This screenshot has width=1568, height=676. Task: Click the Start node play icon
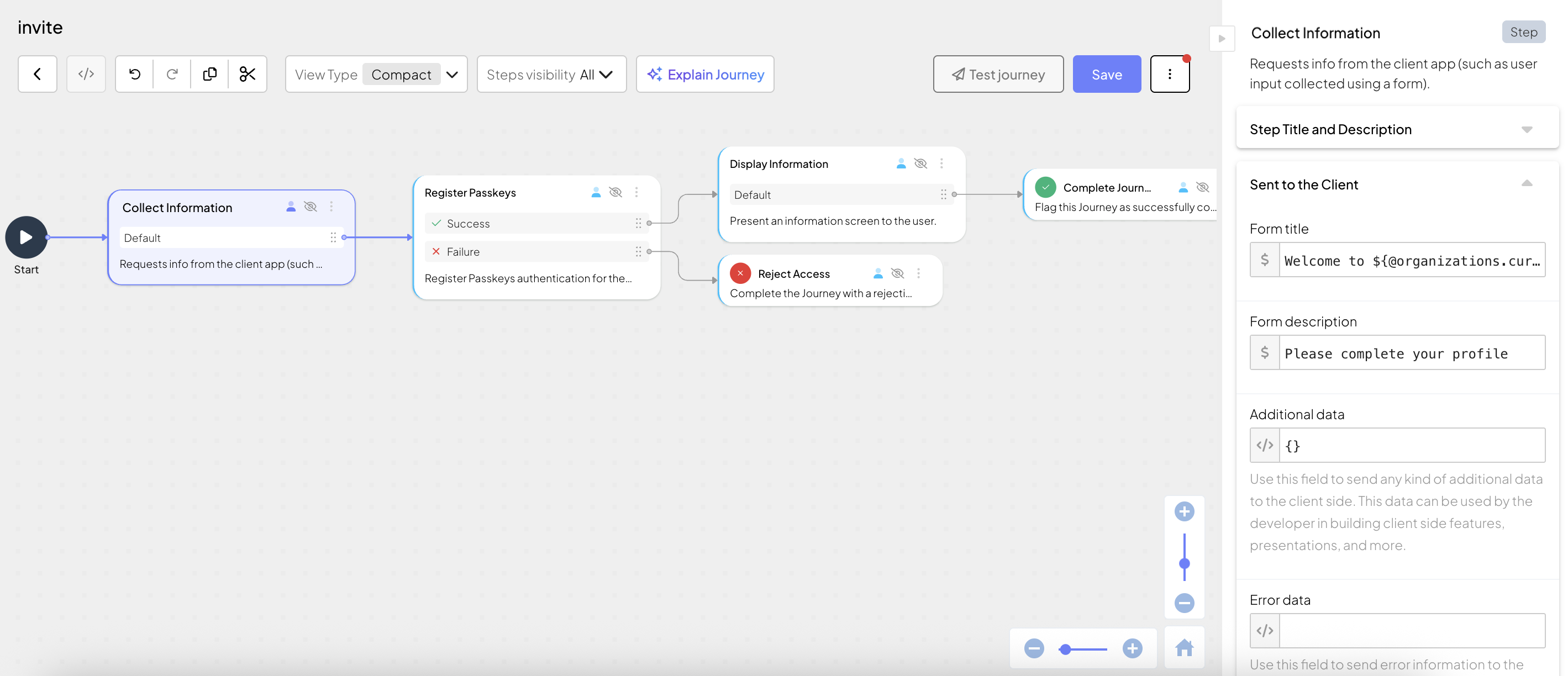(x=25, y=237)
